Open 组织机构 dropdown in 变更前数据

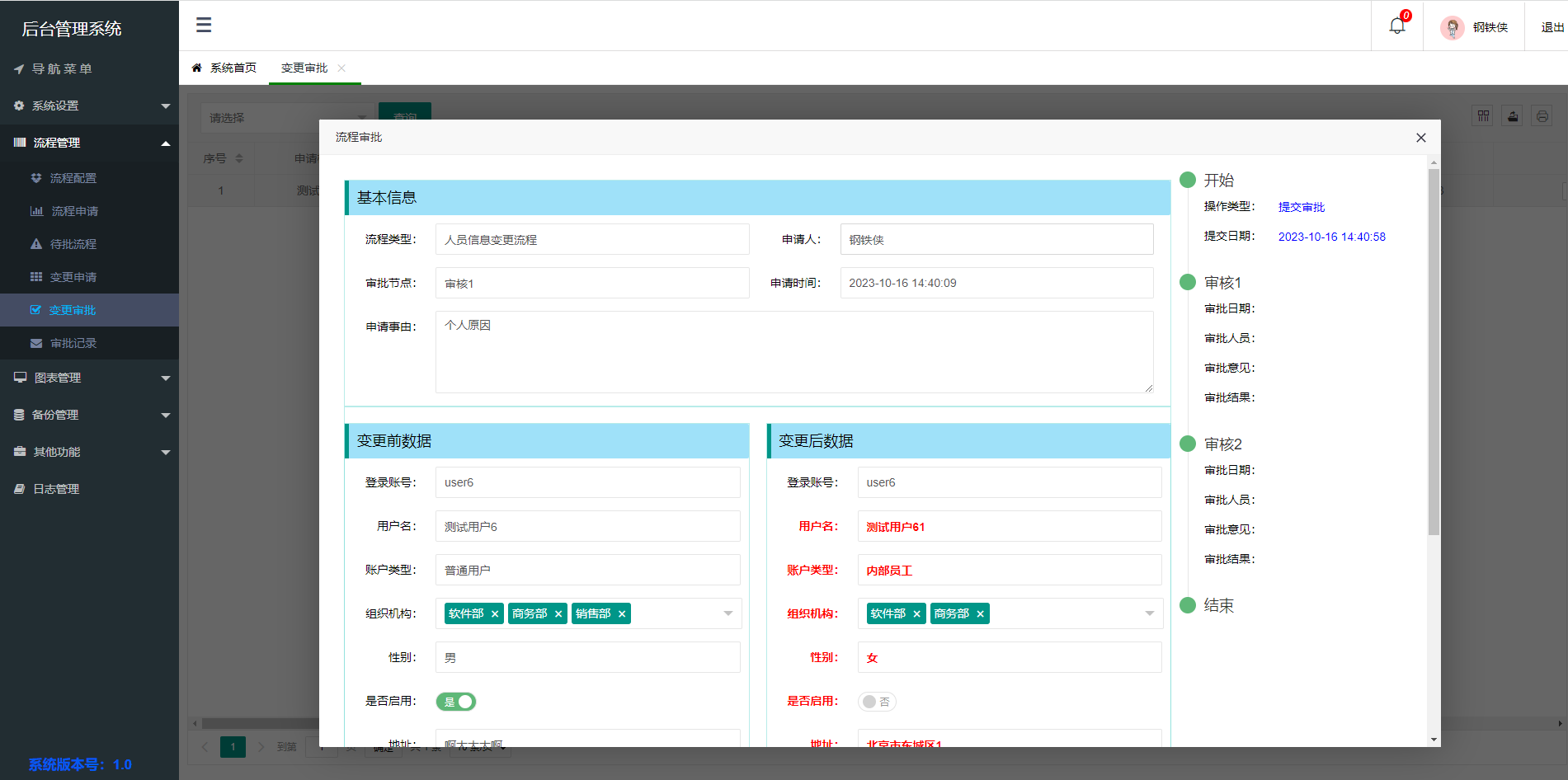click(727, 613)
